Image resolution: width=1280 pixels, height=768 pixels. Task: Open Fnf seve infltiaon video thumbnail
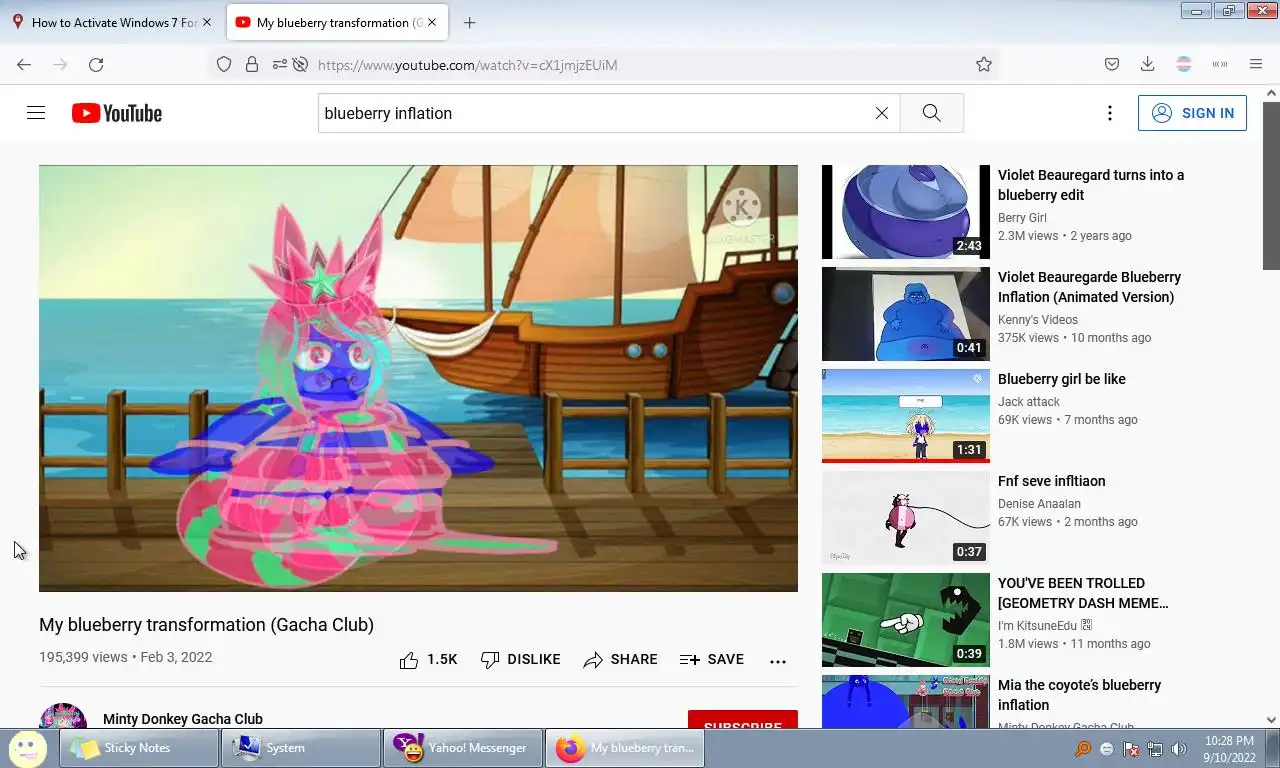point(906,518)
